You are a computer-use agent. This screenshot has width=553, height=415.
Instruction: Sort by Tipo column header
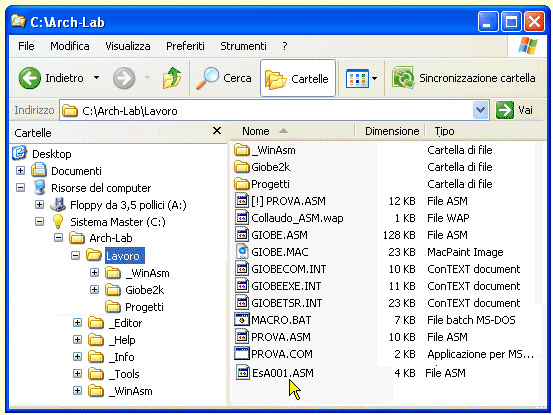coord(444,131)
